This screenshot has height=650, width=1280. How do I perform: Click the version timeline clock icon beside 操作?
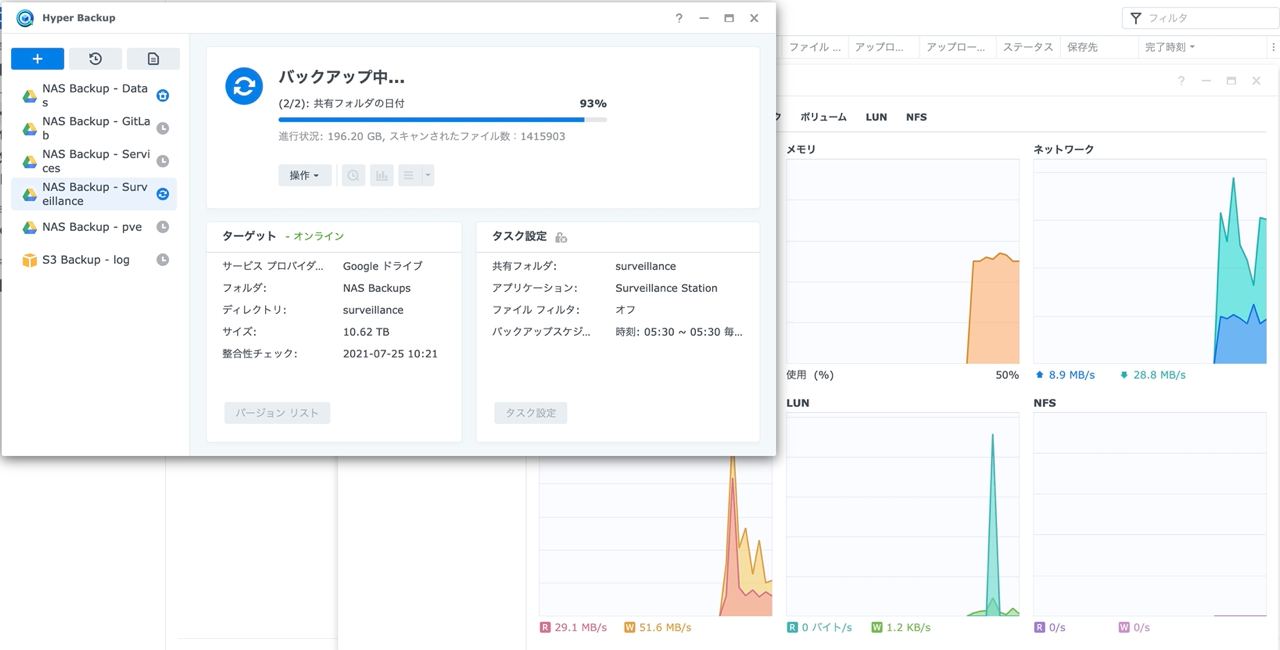[354, 175]
